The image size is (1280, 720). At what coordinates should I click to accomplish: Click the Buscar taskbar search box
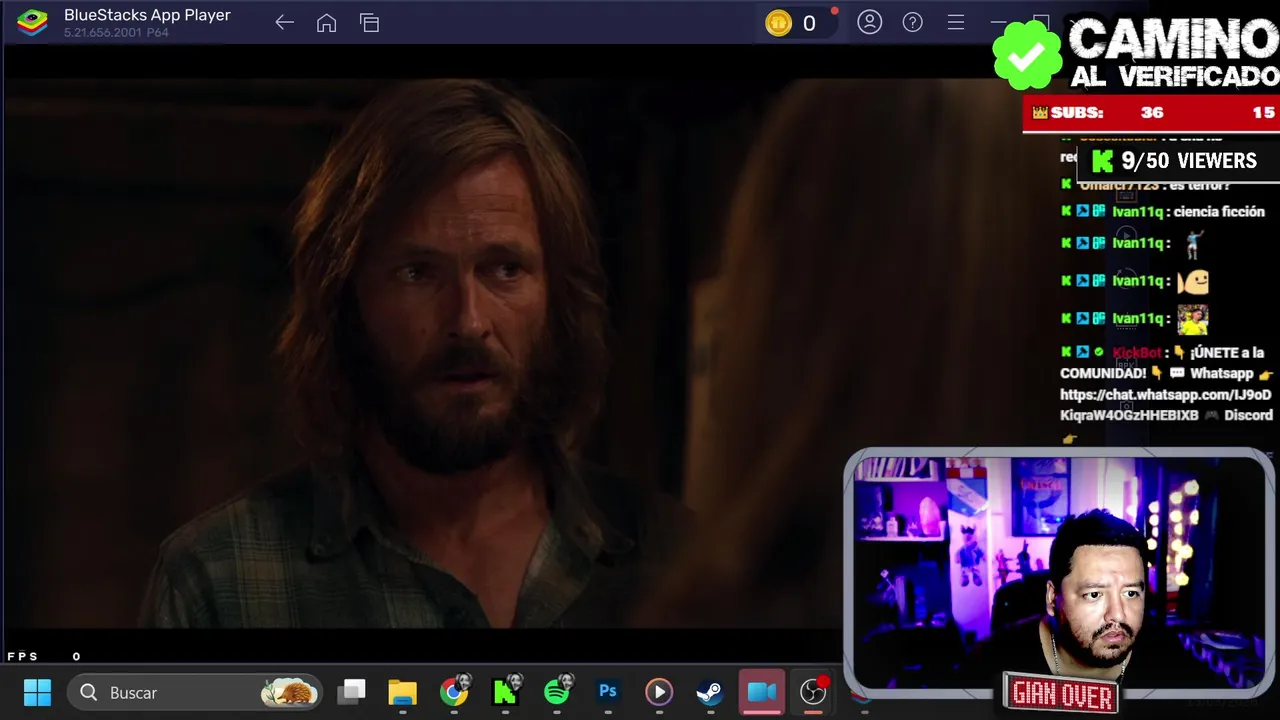click(195, 692)
